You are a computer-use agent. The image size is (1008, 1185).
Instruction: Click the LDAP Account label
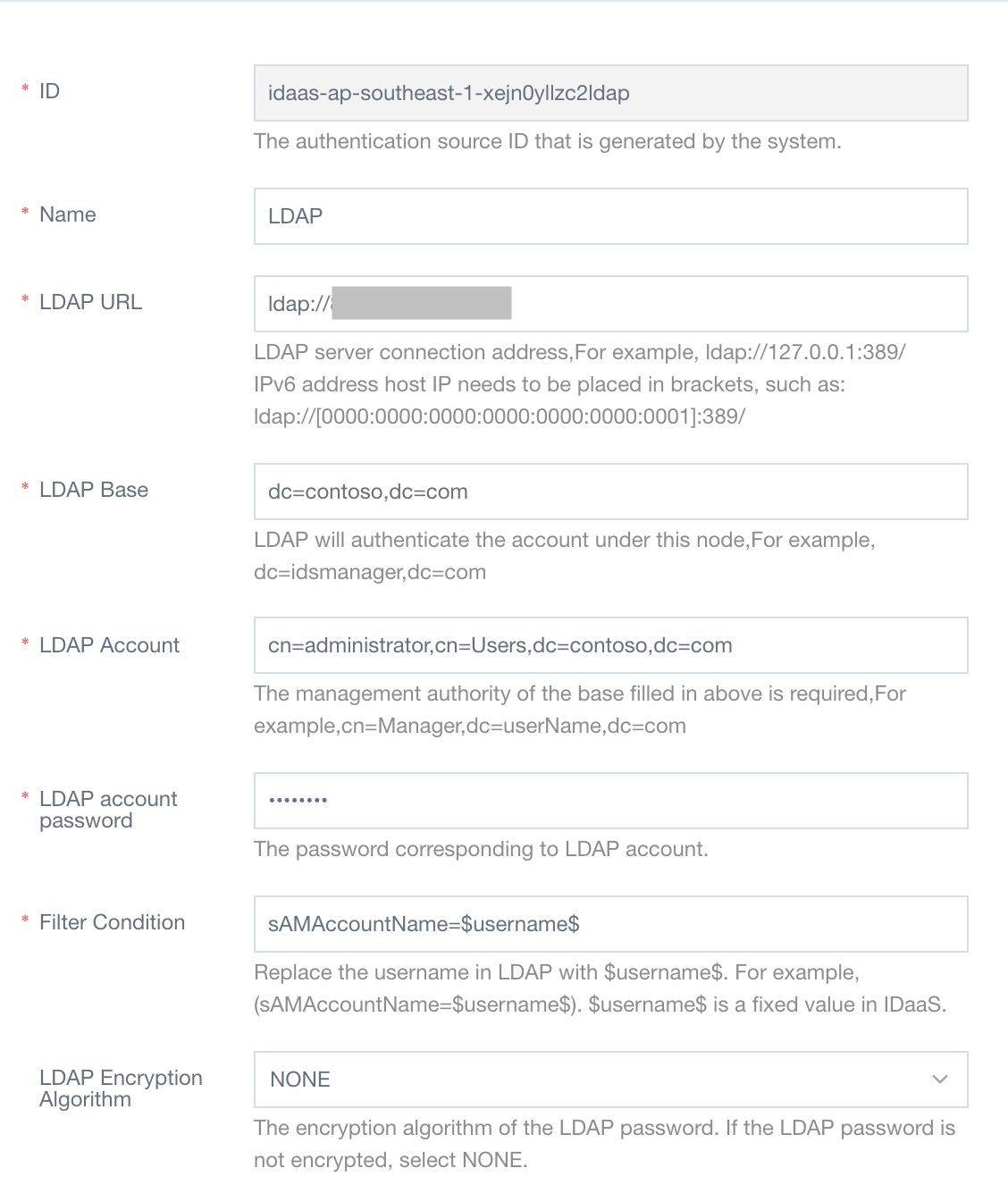[x=109, y=645]
